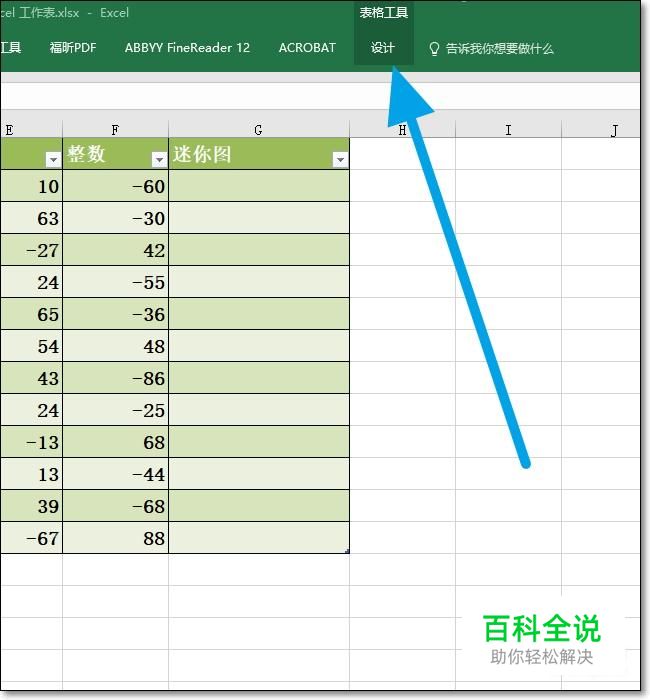Select cell containing -60
Image resolution: width=650 pixels, height=700 pixels.
click(x=115, y=186)
